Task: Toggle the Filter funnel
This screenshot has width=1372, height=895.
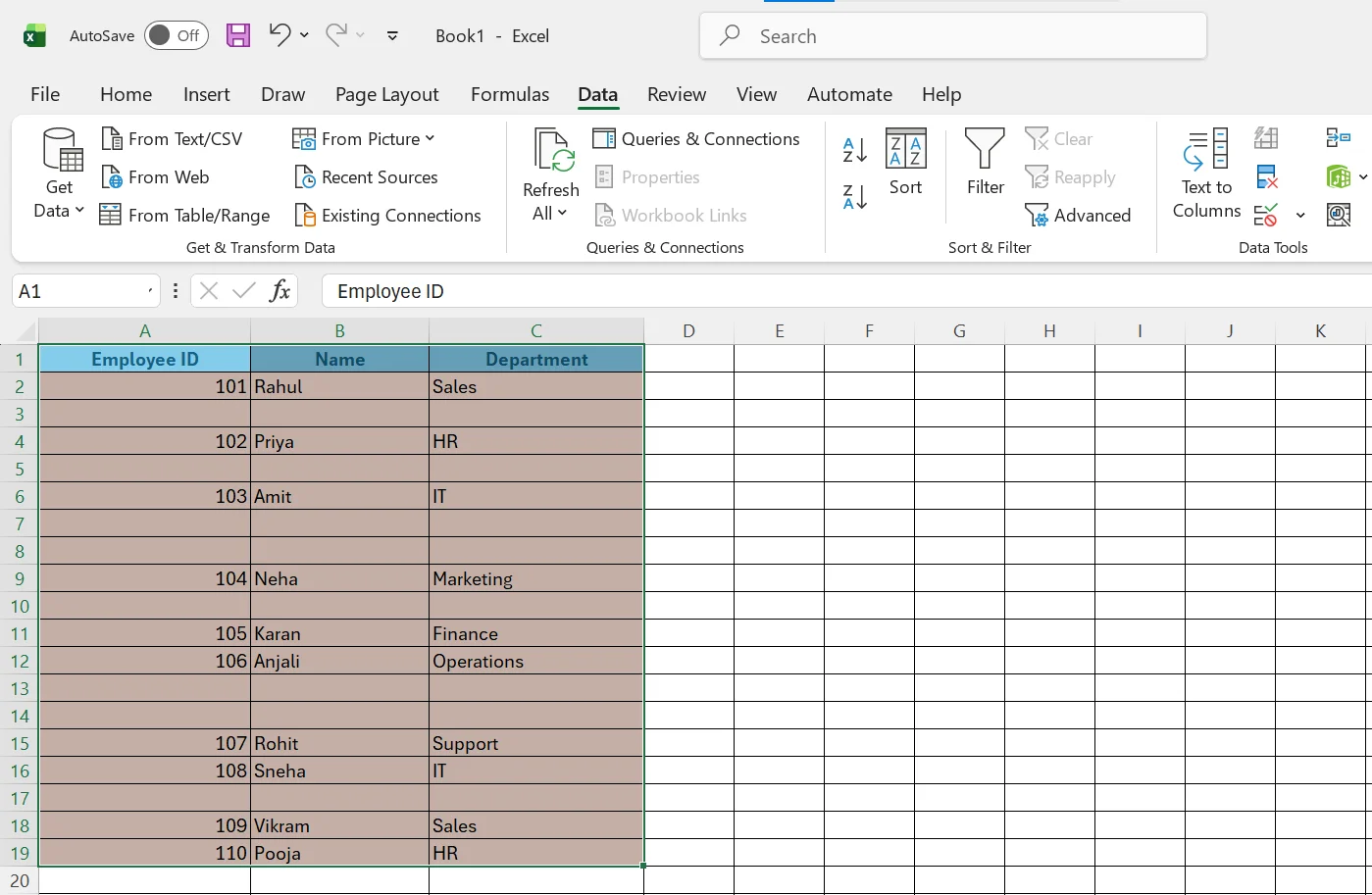Action: 985,163
